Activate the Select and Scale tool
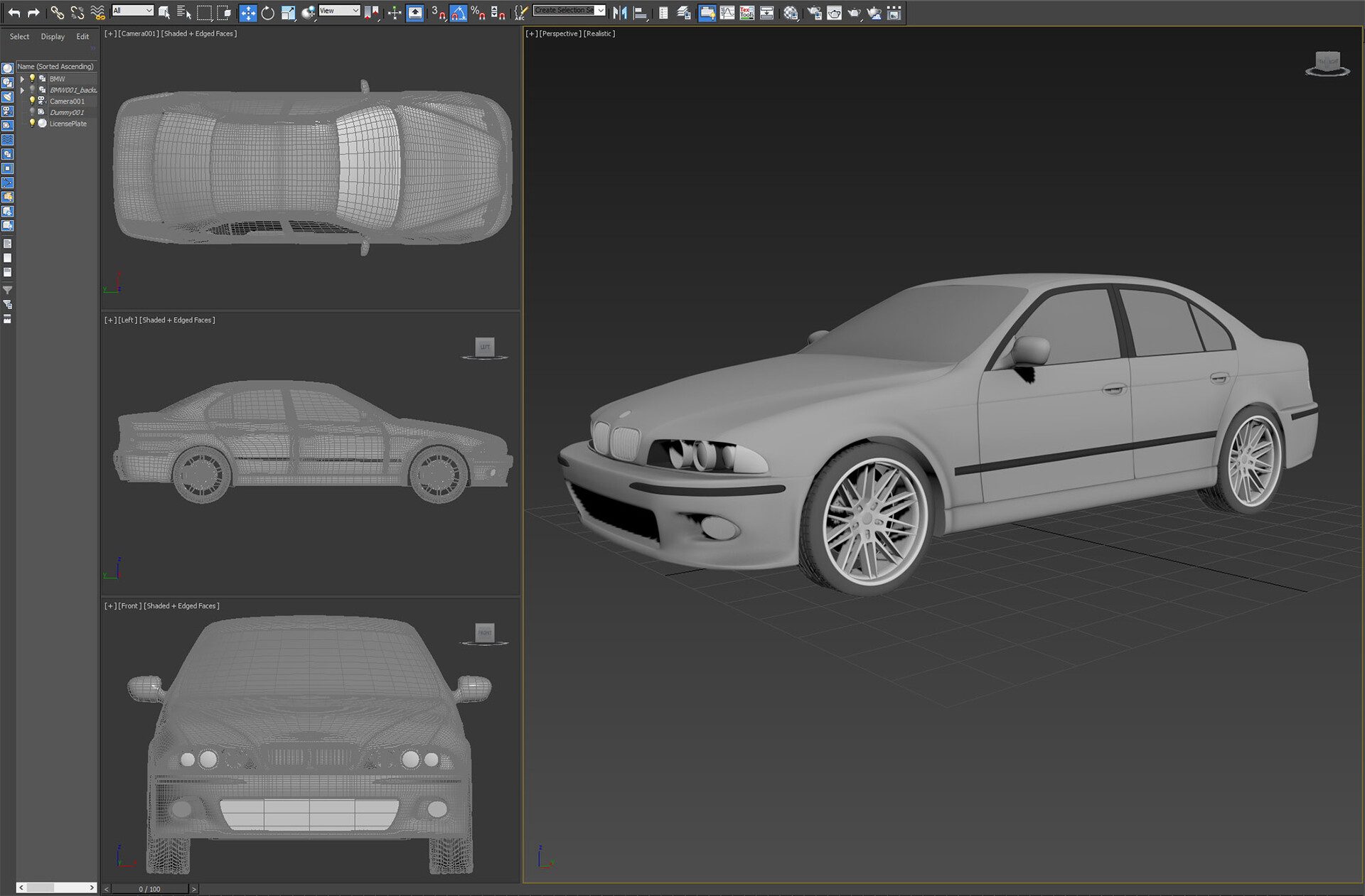 [x=288, y=13]
